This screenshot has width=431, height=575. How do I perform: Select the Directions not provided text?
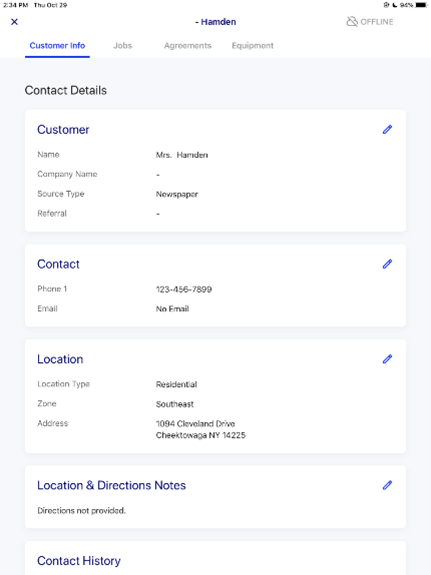point(81,510)
